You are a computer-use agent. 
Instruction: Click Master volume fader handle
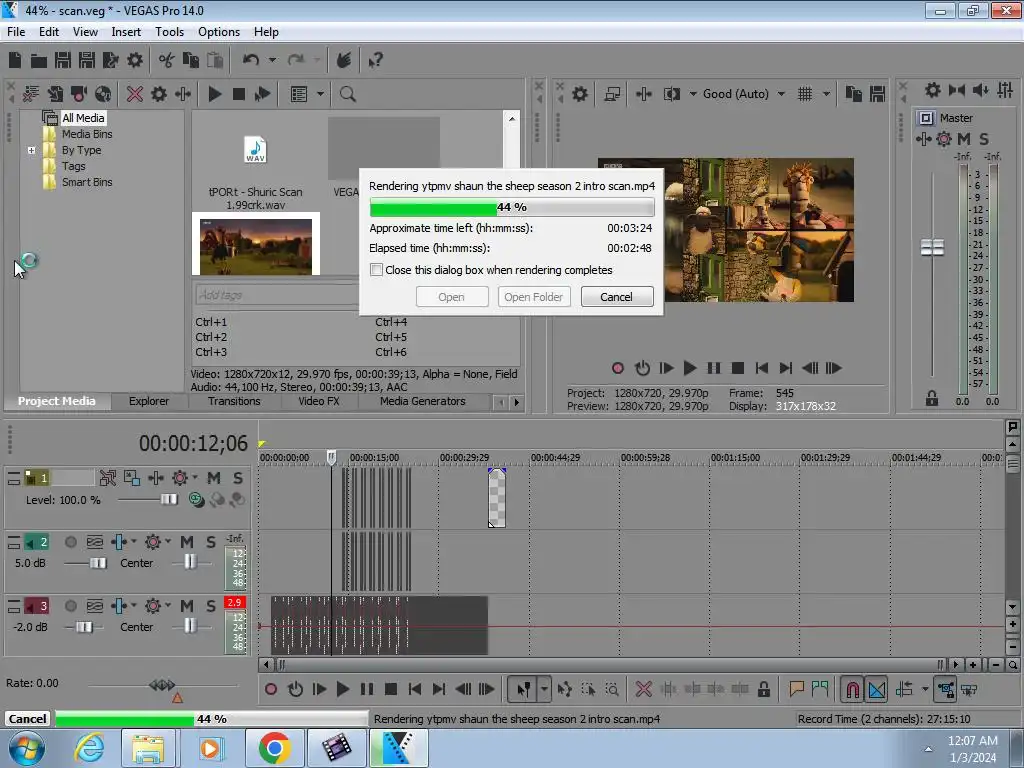click(932, 248)
